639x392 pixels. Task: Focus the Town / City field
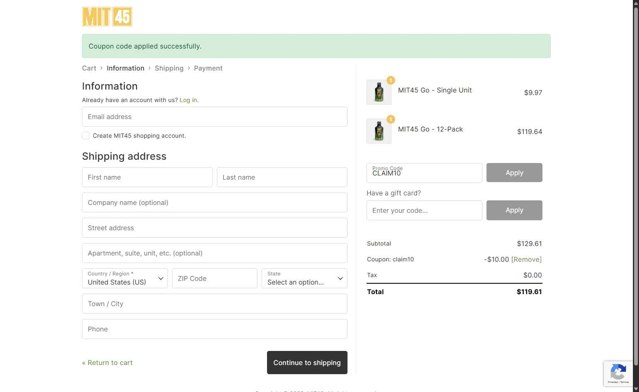215,304
